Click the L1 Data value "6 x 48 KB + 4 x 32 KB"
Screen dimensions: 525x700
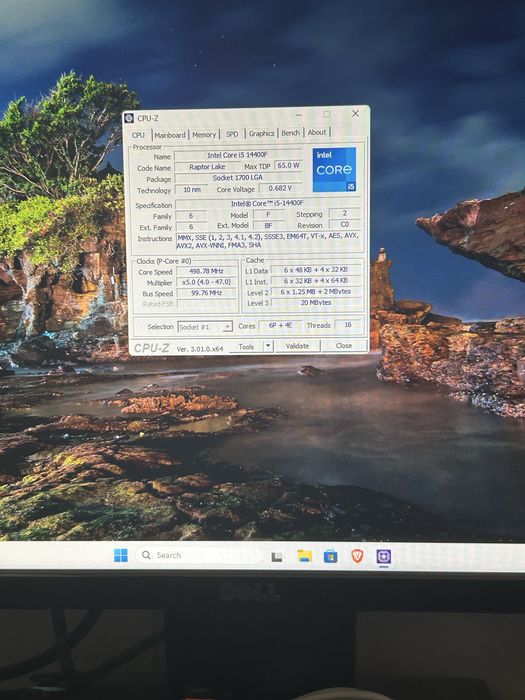click(x=316, y=270)
